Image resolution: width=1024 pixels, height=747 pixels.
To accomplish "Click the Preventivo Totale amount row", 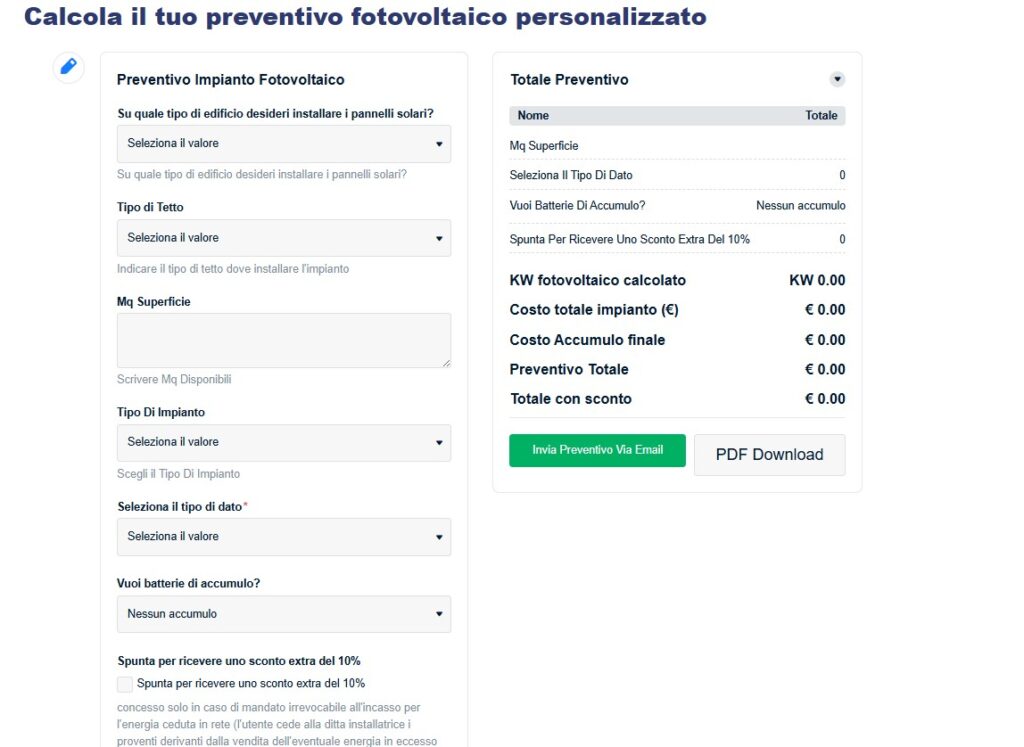I will [677, 370].
